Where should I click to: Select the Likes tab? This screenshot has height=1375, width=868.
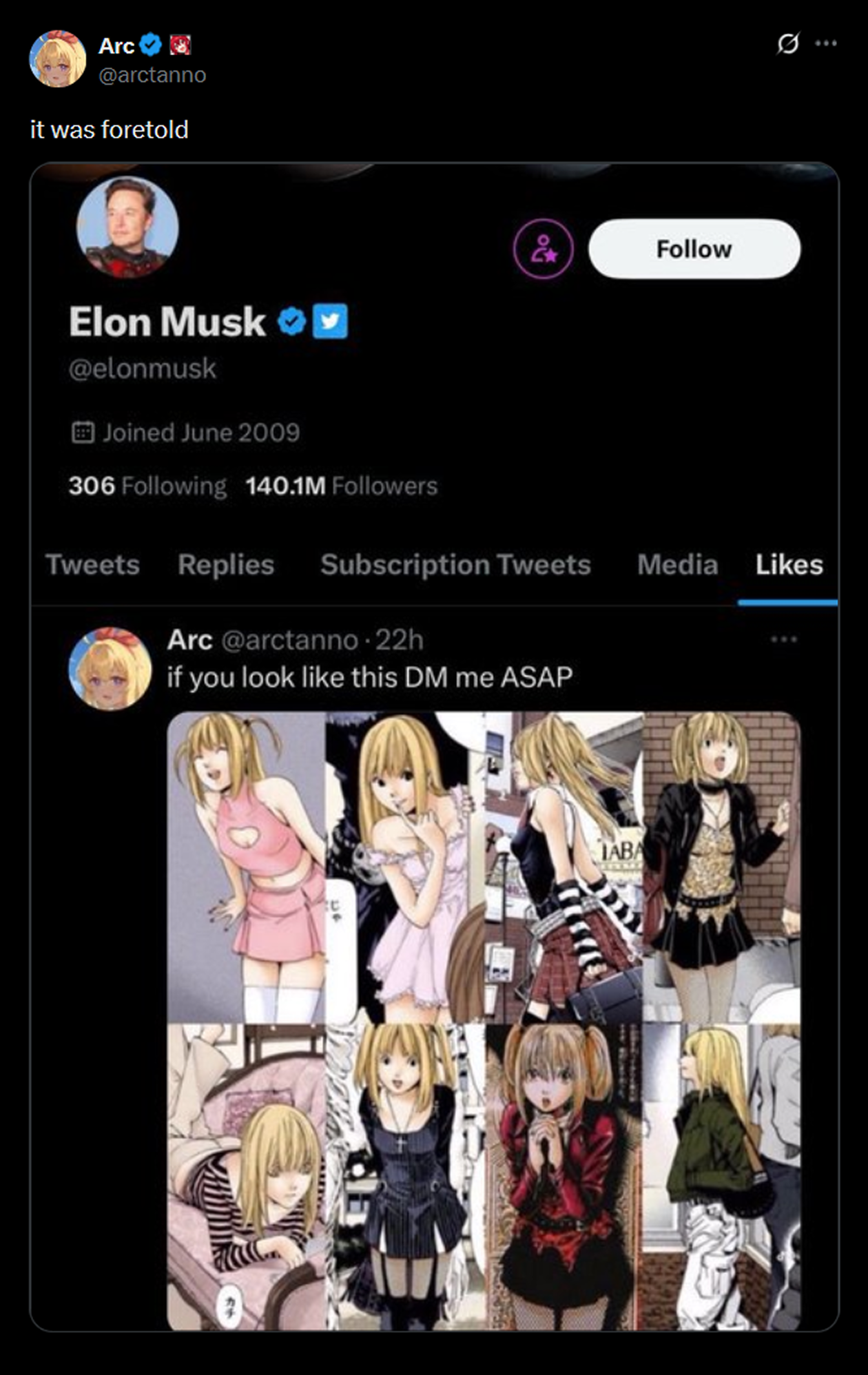789,565
